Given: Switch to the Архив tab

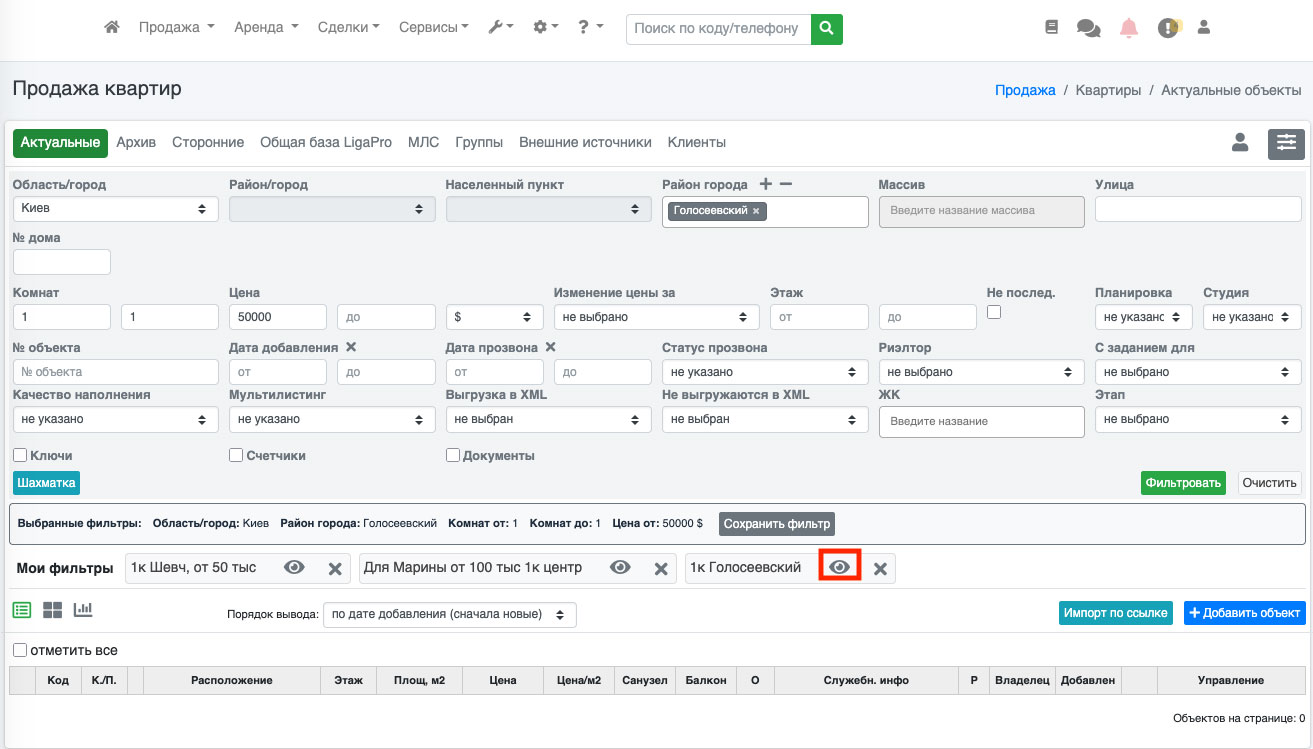Looking at the screenshot, I should (136, 143).
